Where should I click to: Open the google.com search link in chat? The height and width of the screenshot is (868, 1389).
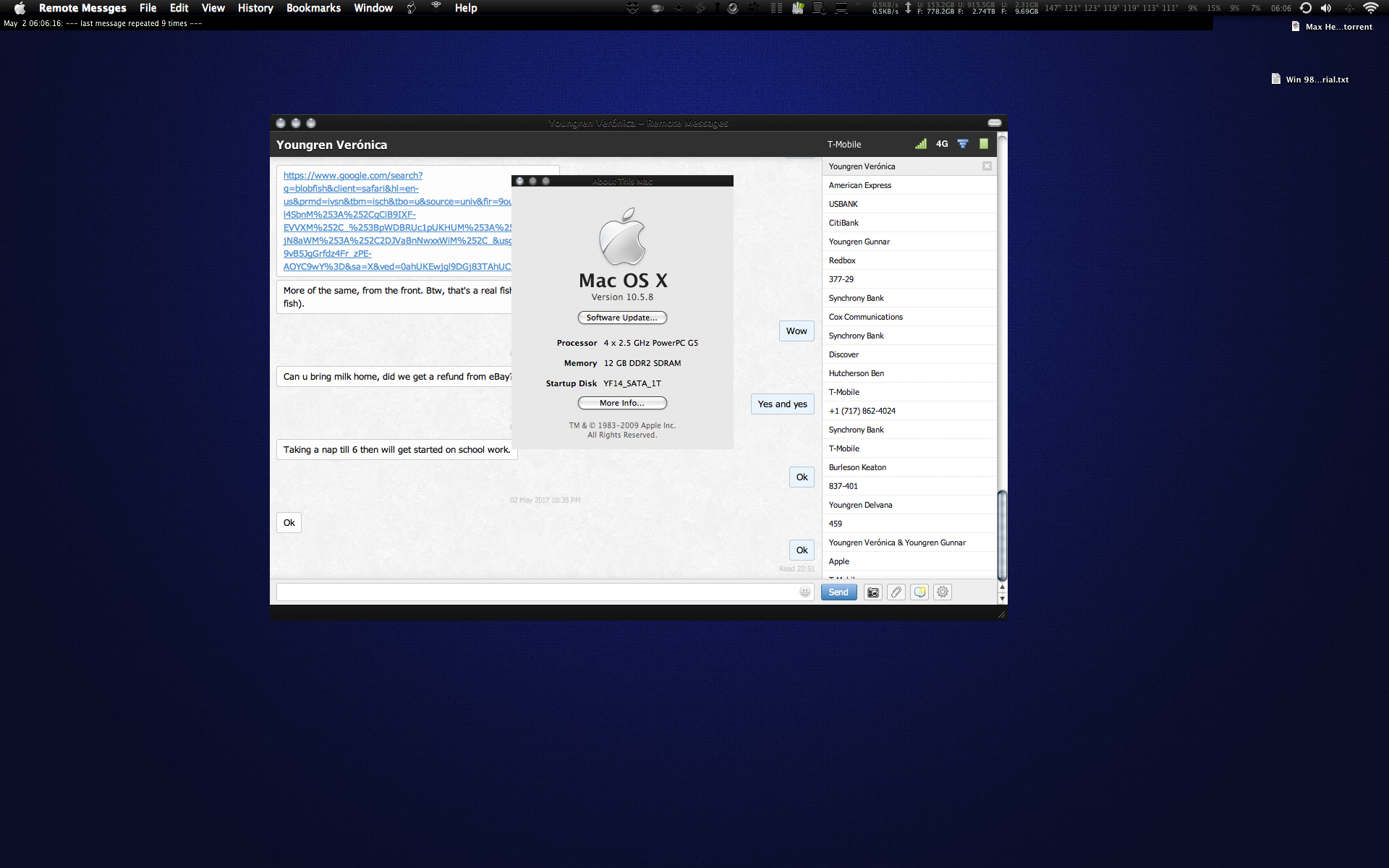pyautogui.click(x=397, y=221)
